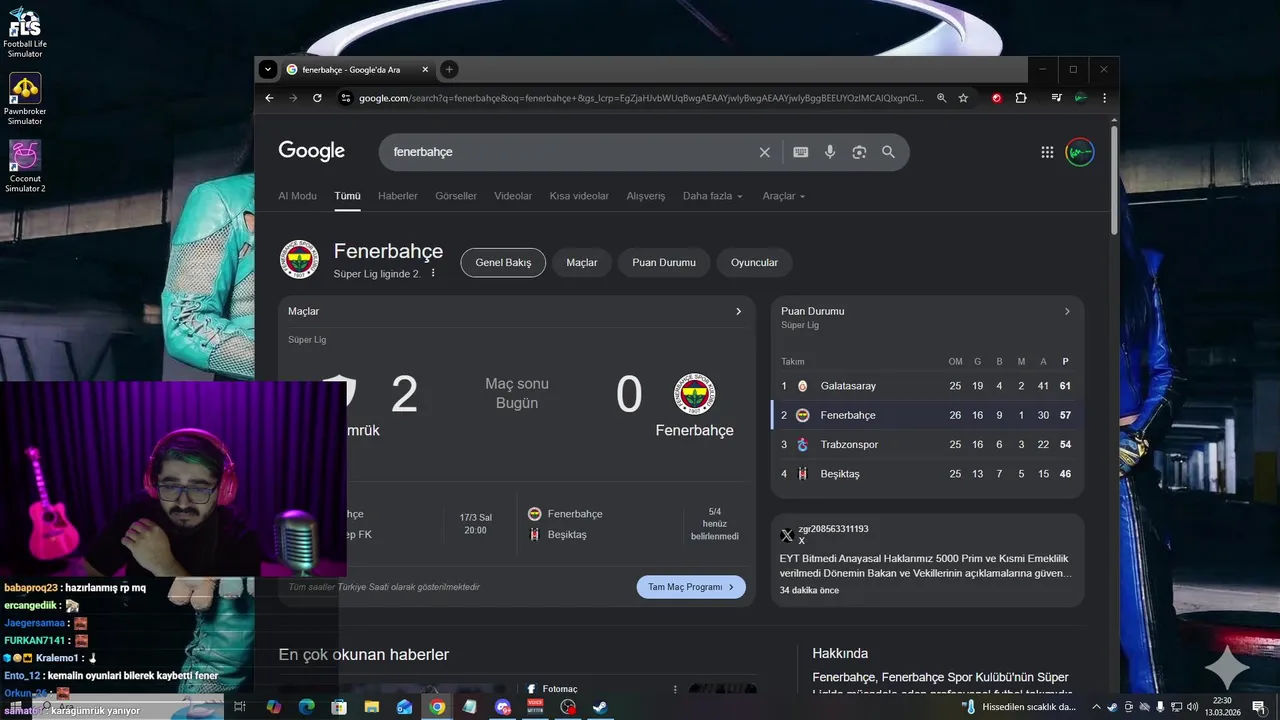
Task: Open Google account avatar
Action: tap(1080, 152)
